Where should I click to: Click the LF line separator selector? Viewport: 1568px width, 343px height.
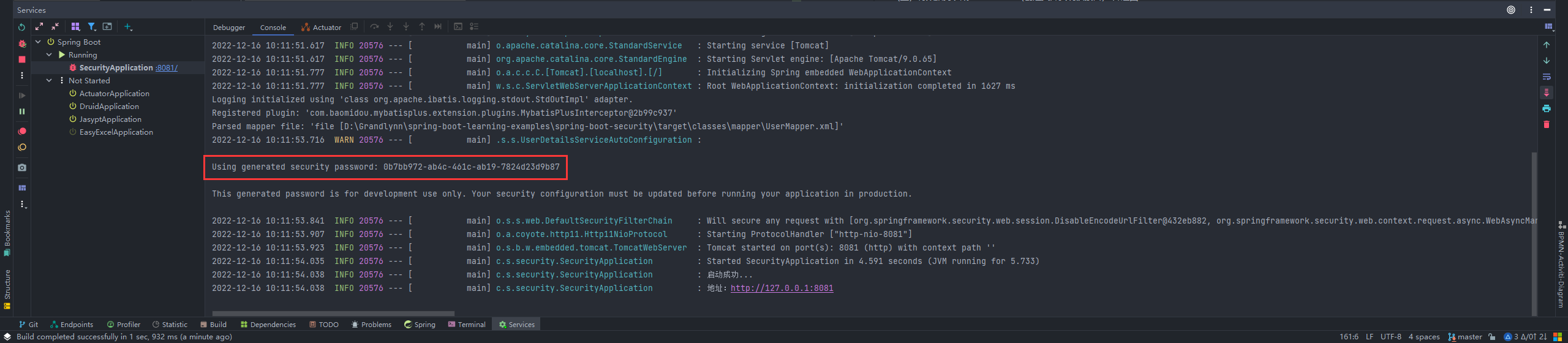[x=1370, y=337]
